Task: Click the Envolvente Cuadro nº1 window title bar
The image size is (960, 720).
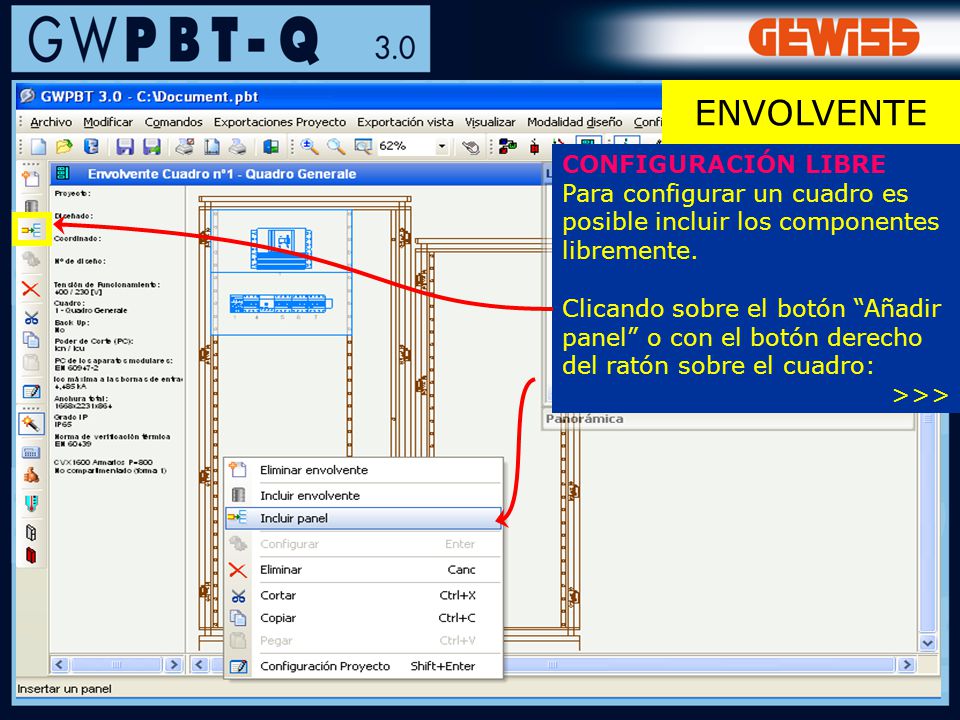Action: point(298,174)
